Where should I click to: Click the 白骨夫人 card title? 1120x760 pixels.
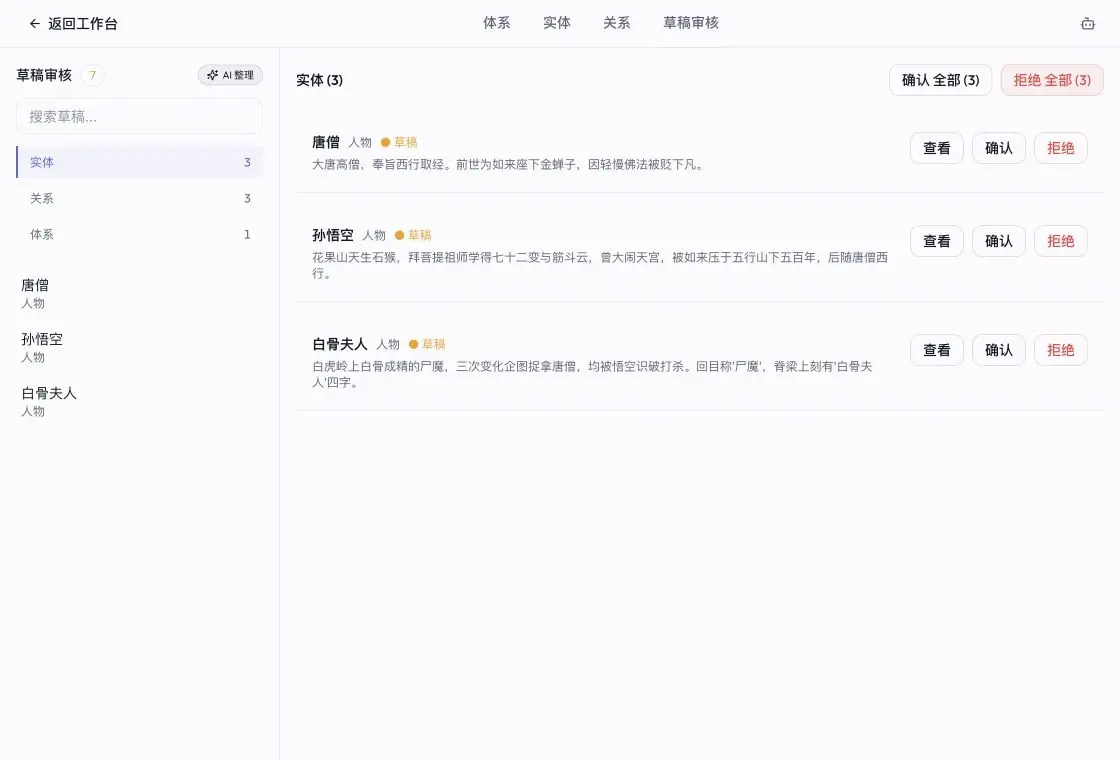[340, 344]
